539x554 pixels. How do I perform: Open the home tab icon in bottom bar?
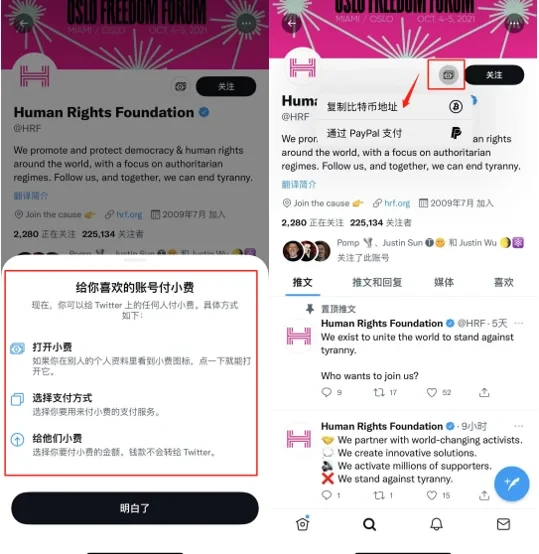[x=303, y=524]
